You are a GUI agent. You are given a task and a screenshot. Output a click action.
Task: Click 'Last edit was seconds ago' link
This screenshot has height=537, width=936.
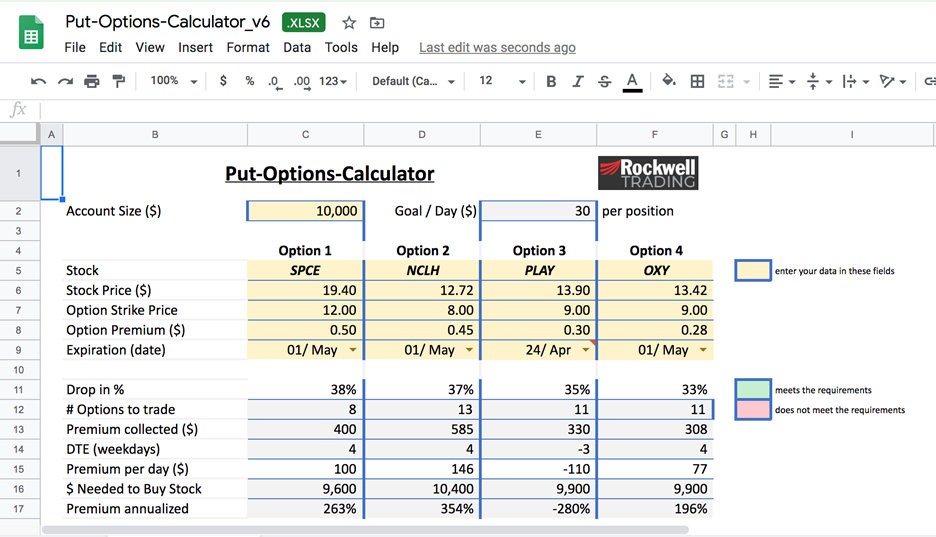497,47
